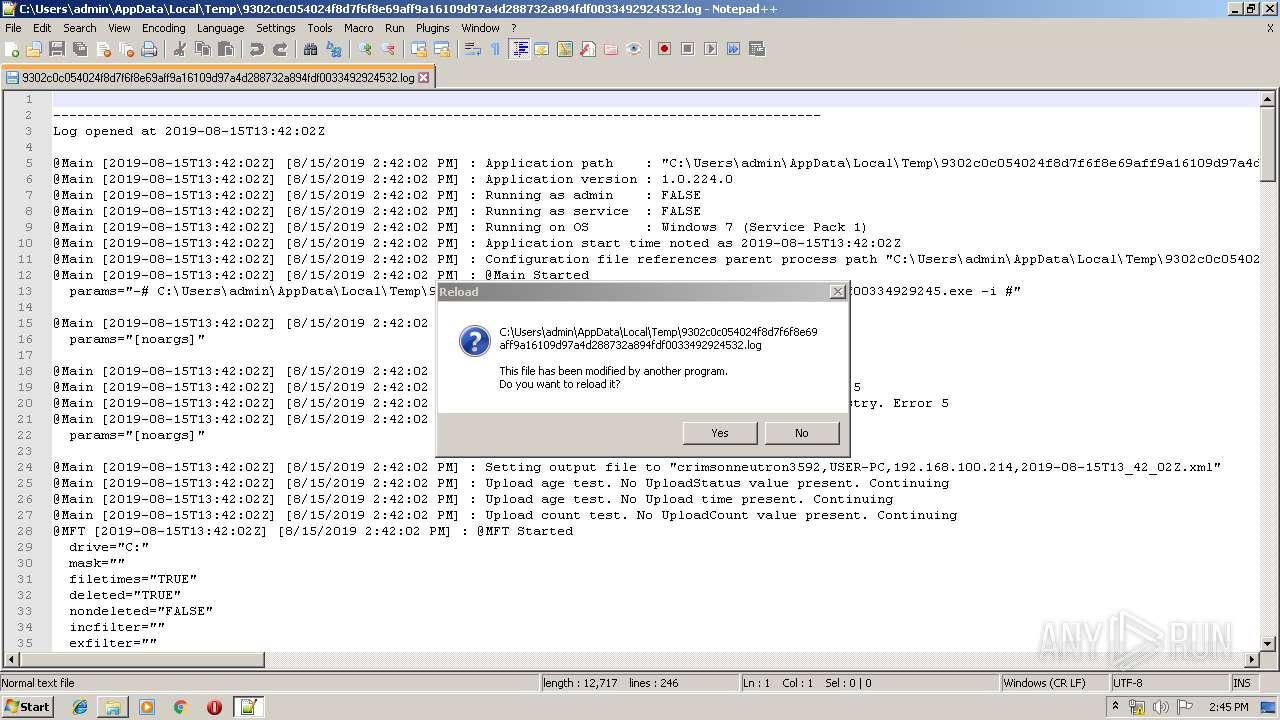Toggle synchronized vertical scrolling
The height and width of the screenshot is (720, 1280).
pos(419,49)
